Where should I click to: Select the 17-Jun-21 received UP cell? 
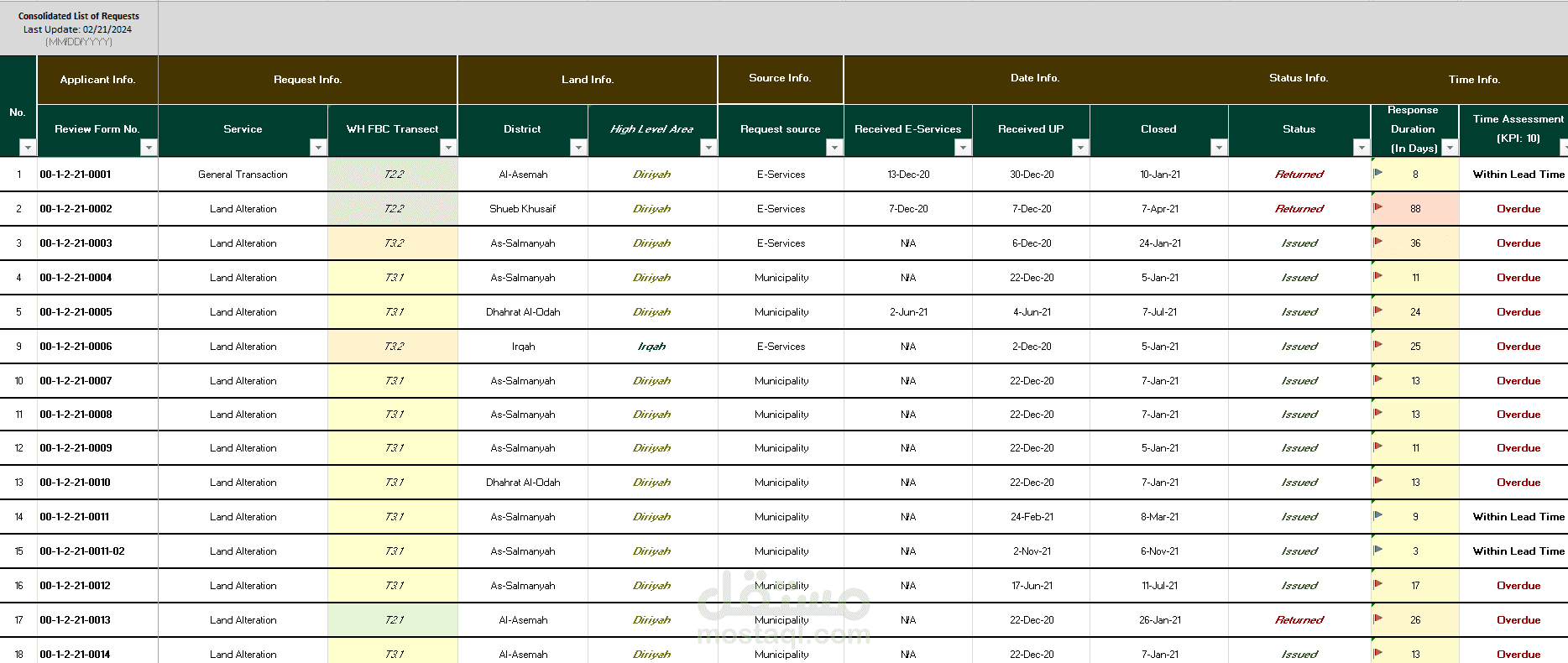coord(1032,586)
